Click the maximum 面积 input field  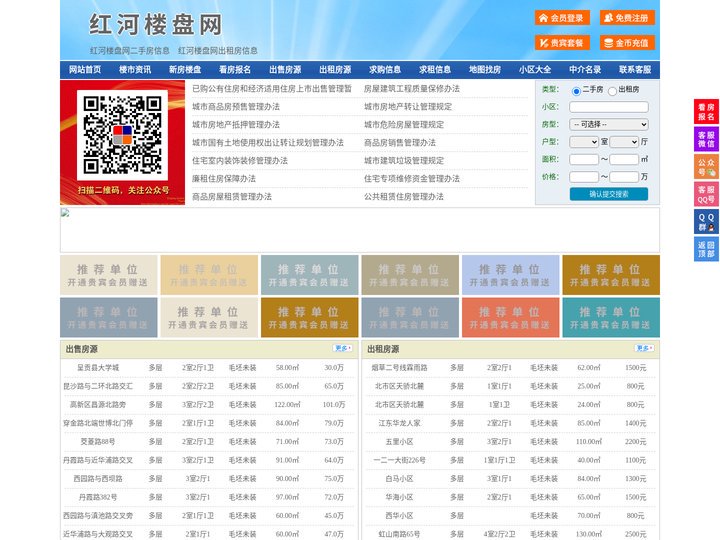pyautogui.click(x=624, y=159)
